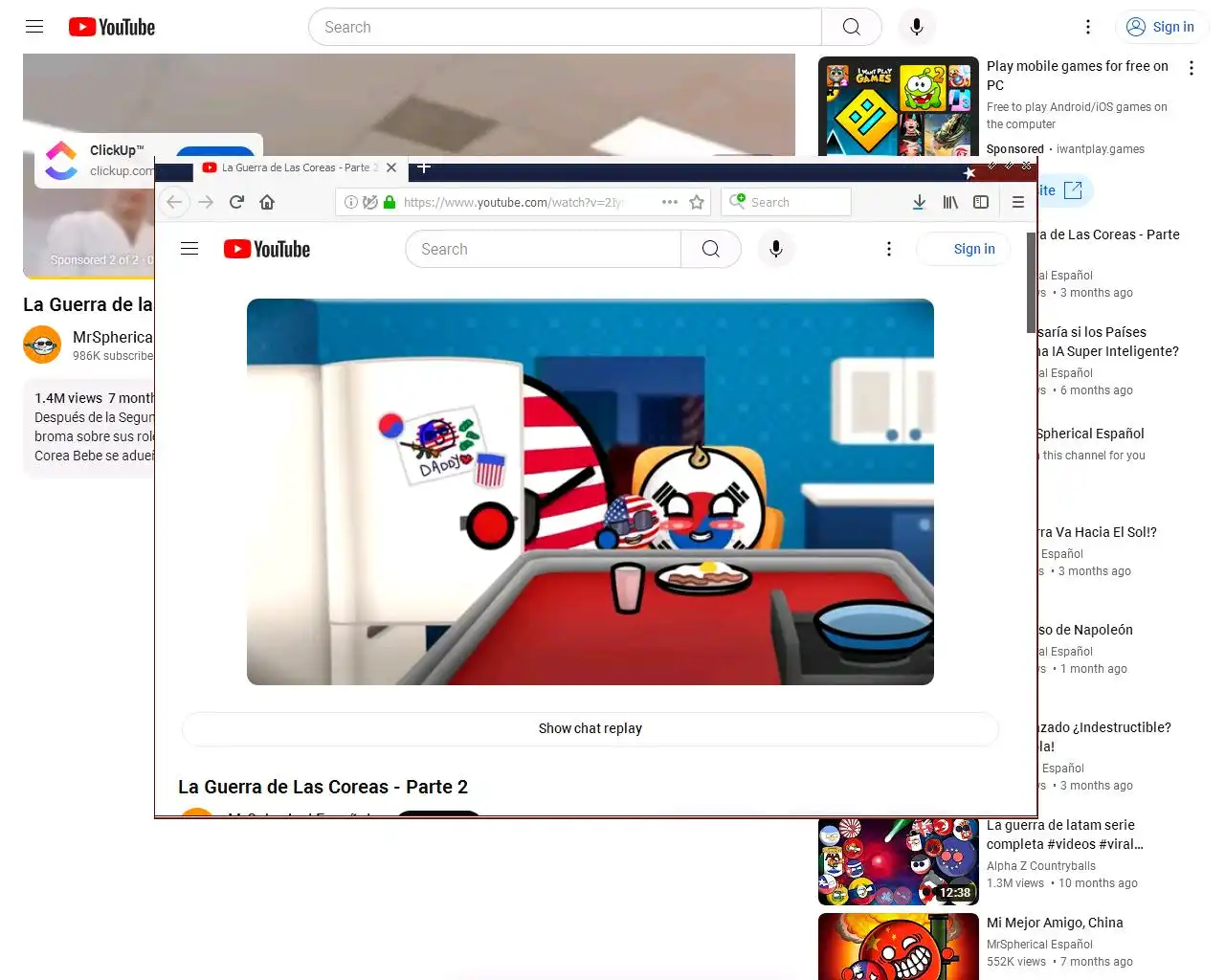
Task: Go forward in the Firefox window
Action: (206, 202)
